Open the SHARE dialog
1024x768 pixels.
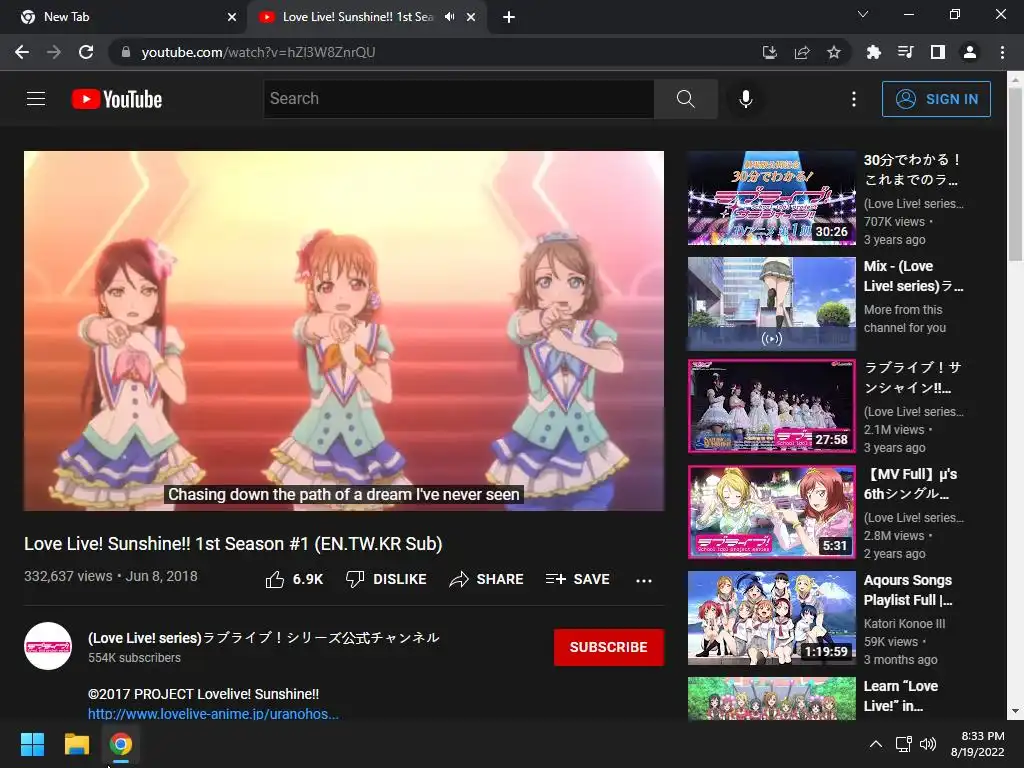(x=487, y=579)
